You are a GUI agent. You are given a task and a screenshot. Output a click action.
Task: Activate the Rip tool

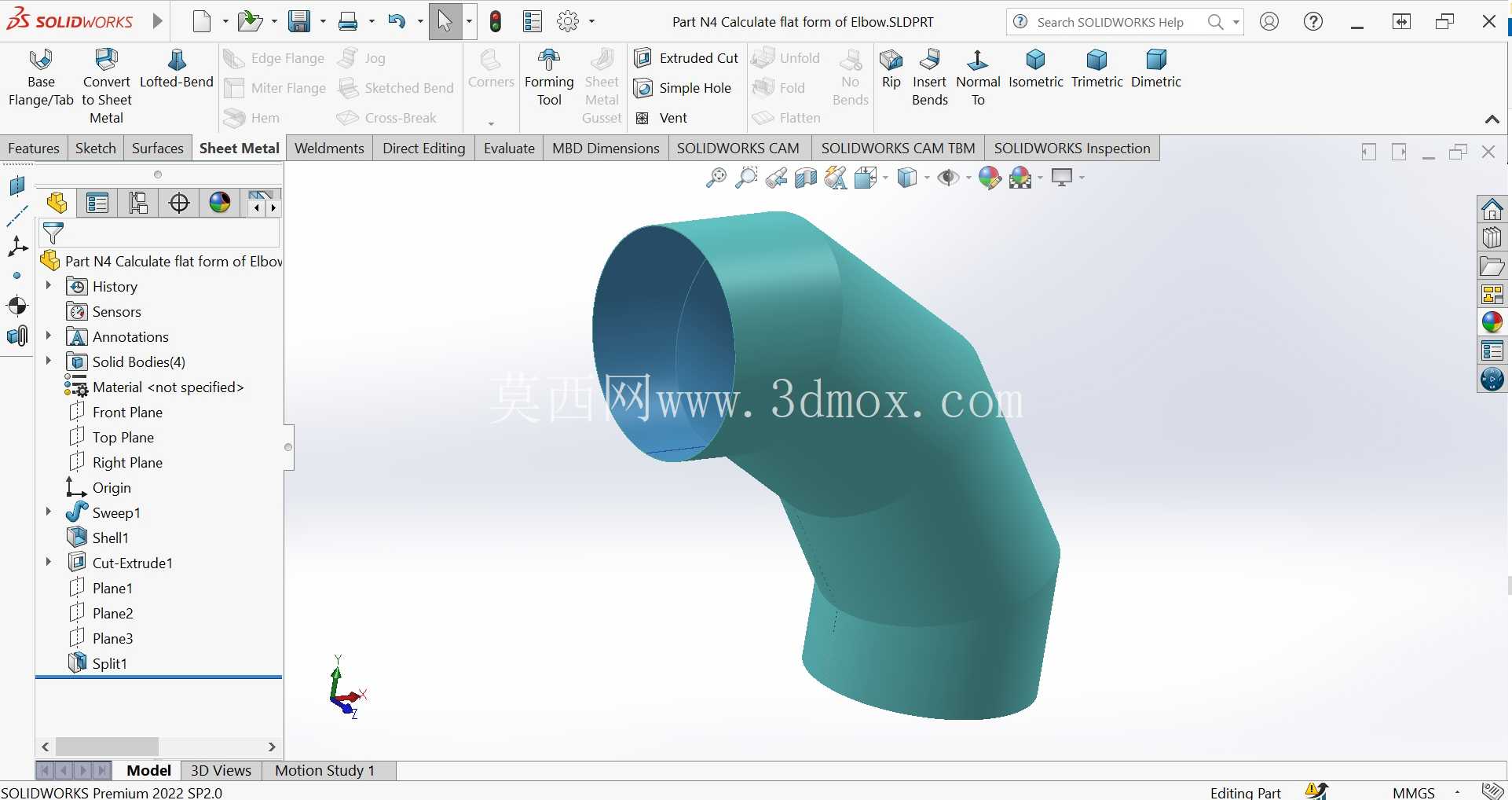(x=891, y=69)
